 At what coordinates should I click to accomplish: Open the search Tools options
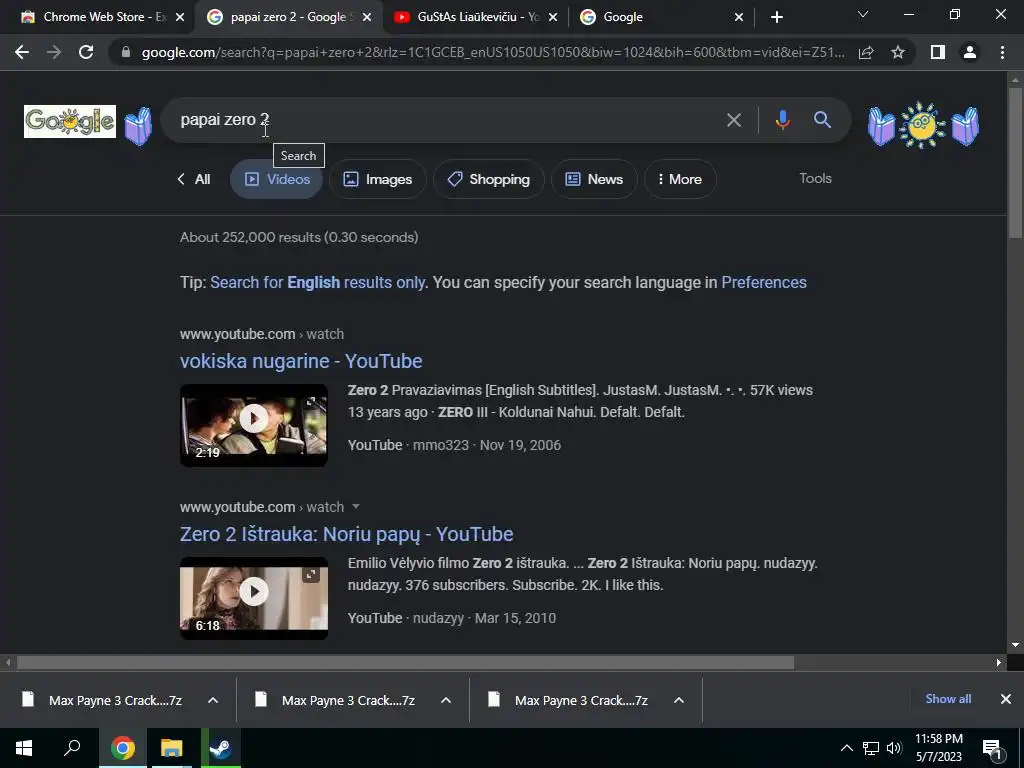coord(815,178)
